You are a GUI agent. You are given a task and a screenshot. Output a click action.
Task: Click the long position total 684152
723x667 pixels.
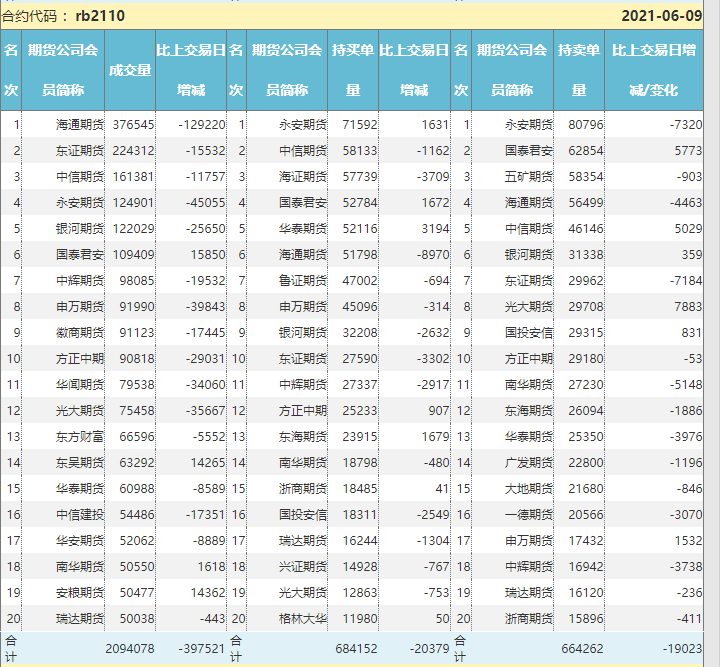click(x=353, y=649)
